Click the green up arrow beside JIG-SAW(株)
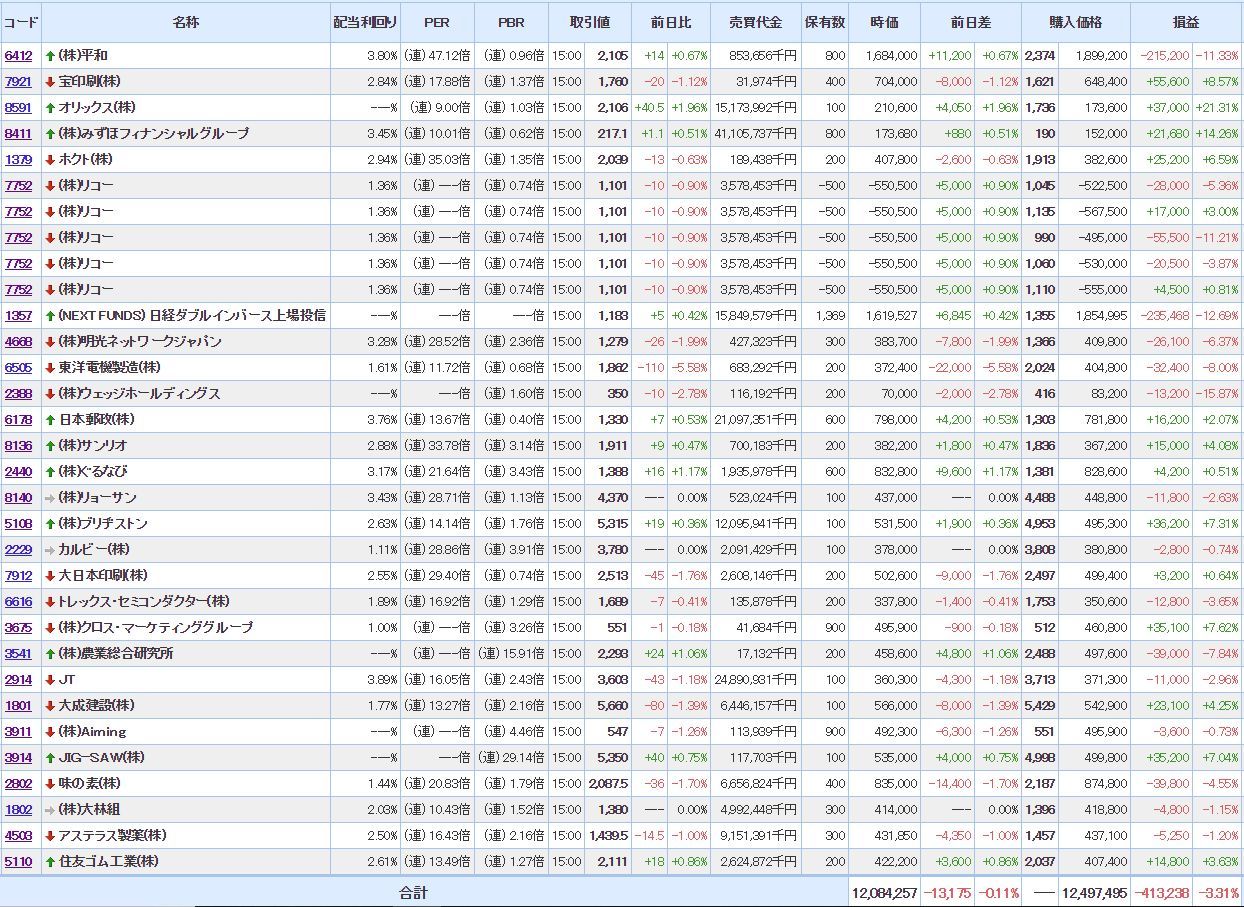The width and height of the screenshot is (1244, 907). 50,758
